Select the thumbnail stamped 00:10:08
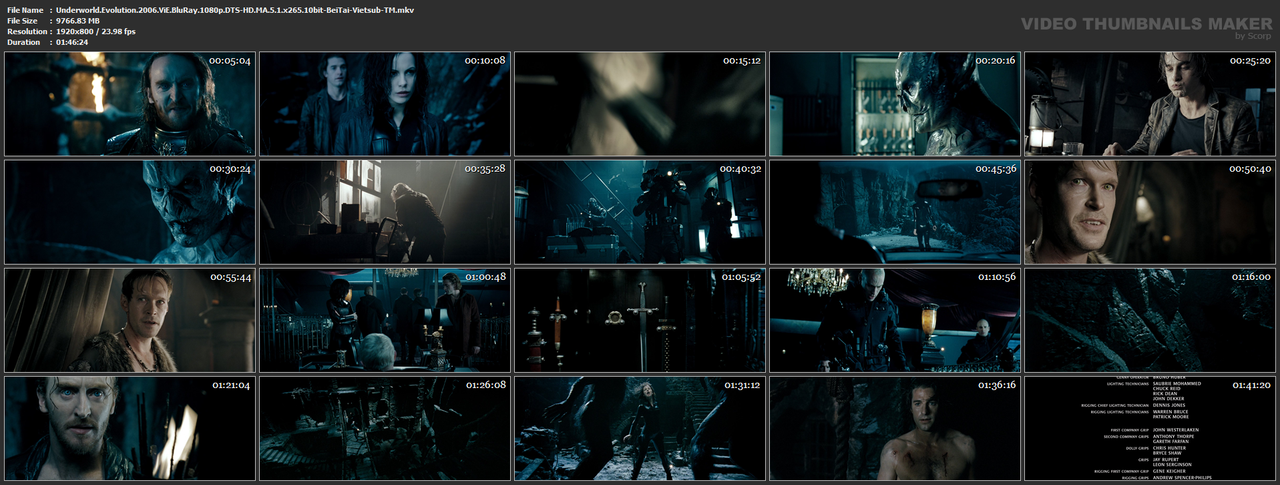Screen dimensions: 1280x485 384,104
